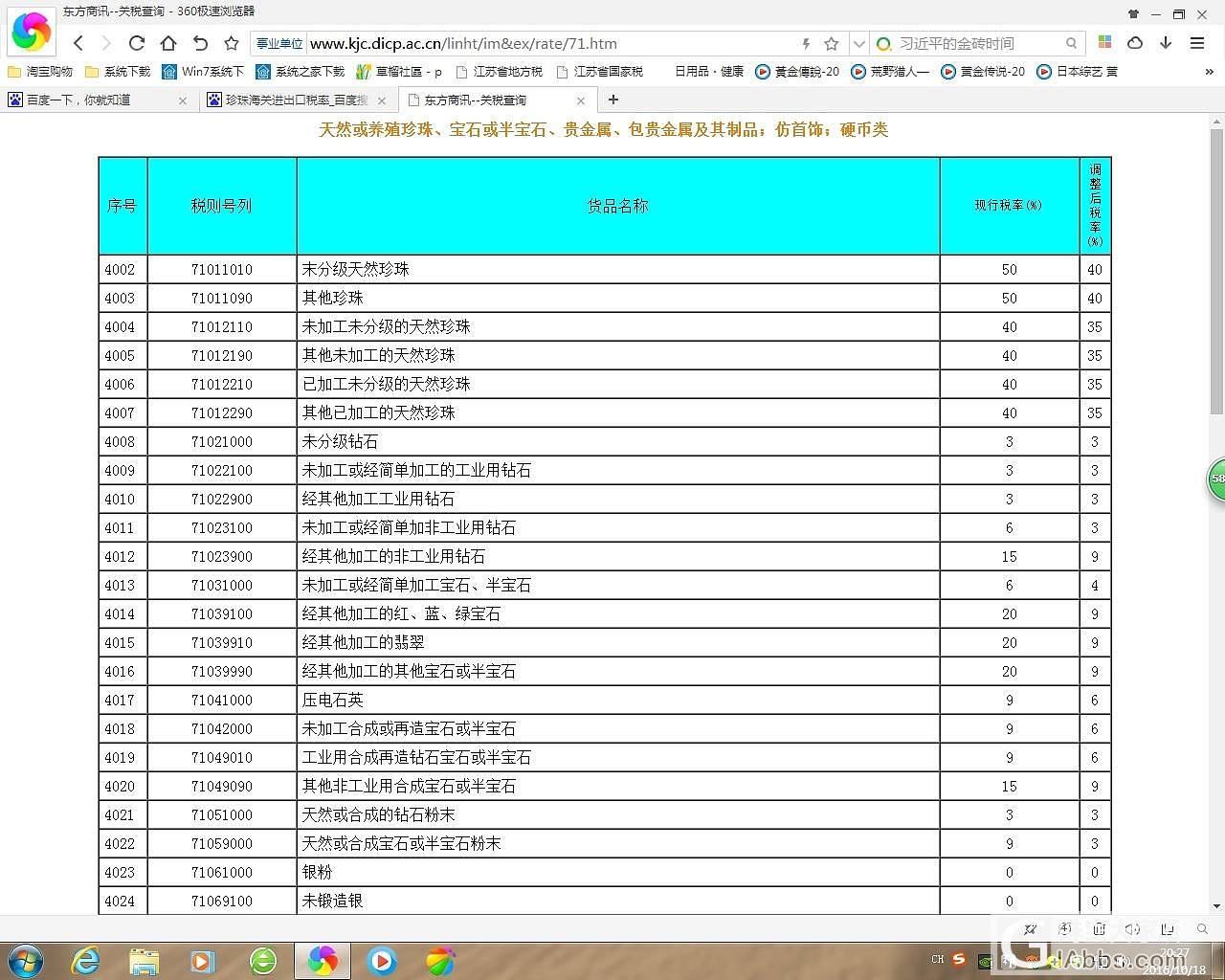Bookmark this page with the address bar star
This screenshot has height=980, width=1225.
[832, 43]
